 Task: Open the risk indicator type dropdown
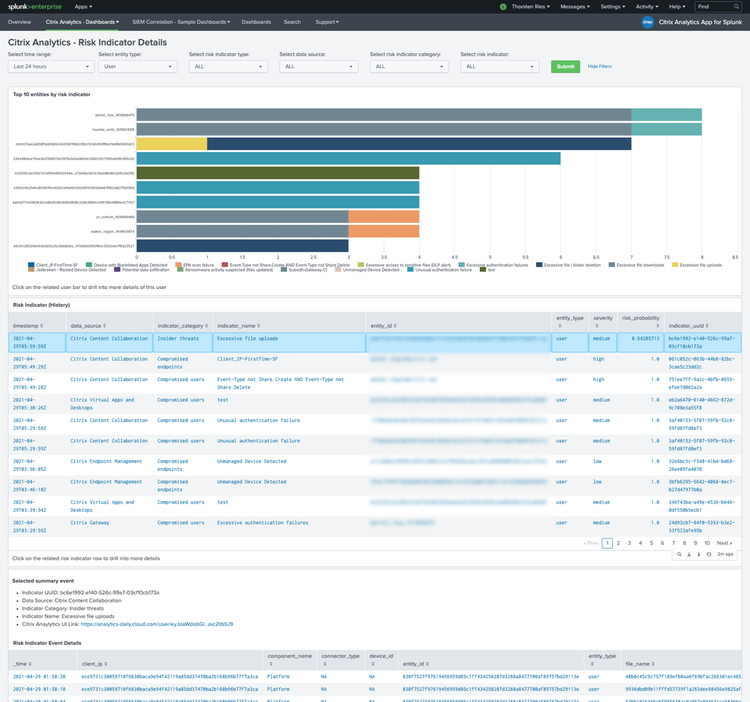coord(228,66)
